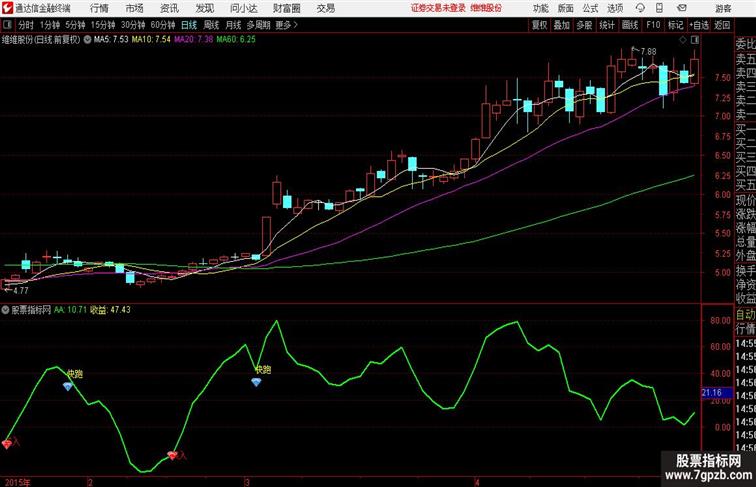This screenshot has width=756, height=487.
Task: Switch to 5分钟 period
Action: (75, 25)
